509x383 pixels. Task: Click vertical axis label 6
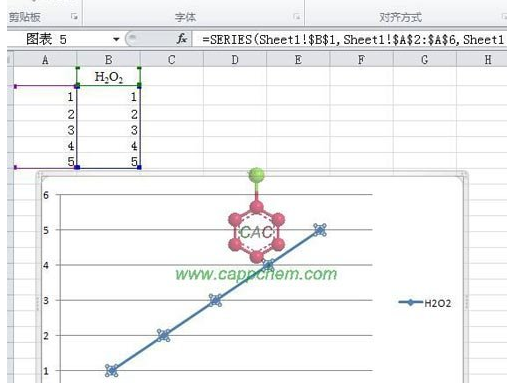click(46, 195)
